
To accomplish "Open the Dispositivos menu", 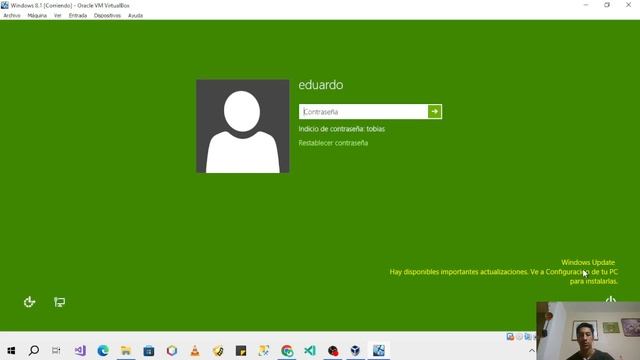I will [x=107, y=16].
